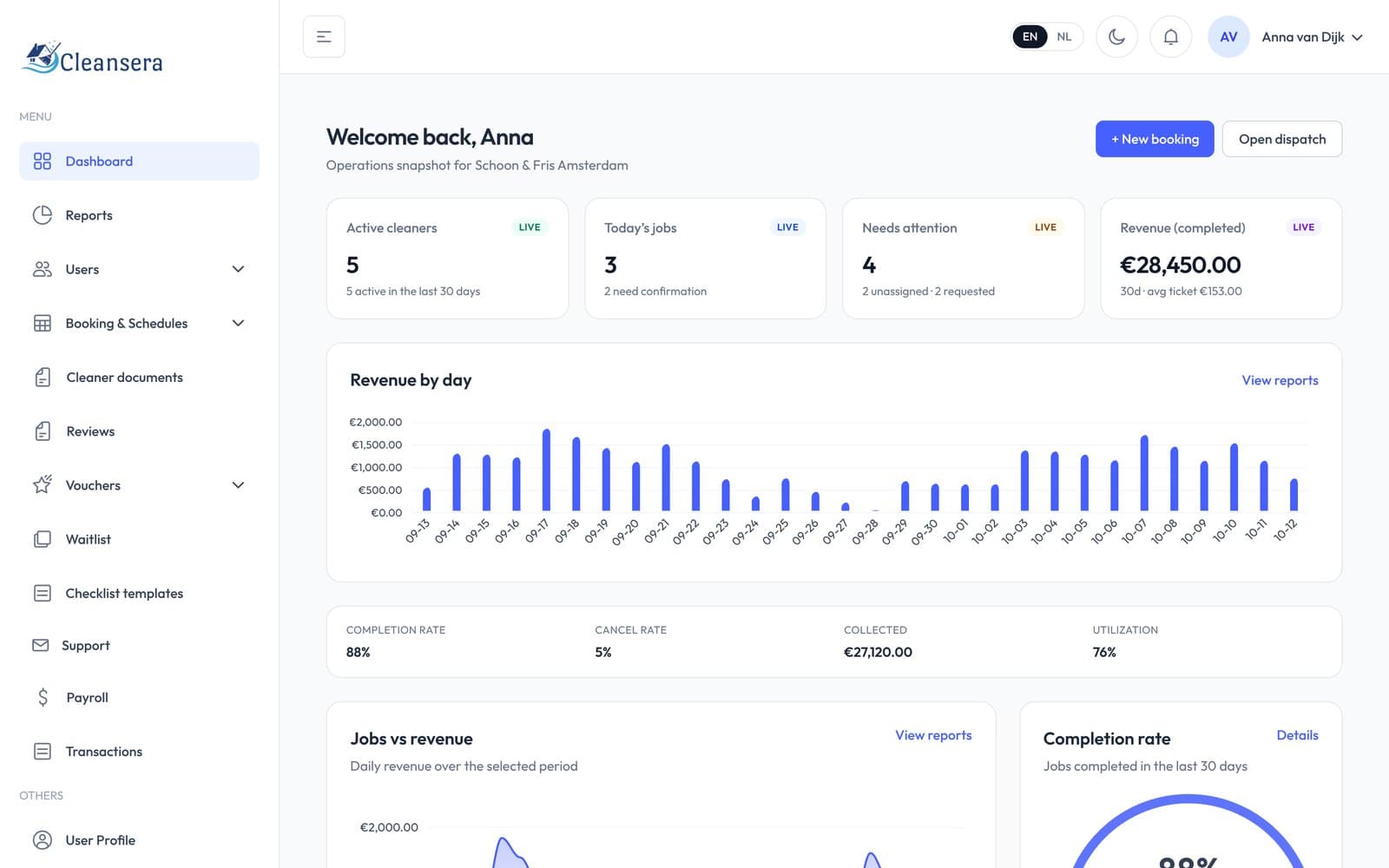
Task: Open Support menu item
Action: click(139, 645)
